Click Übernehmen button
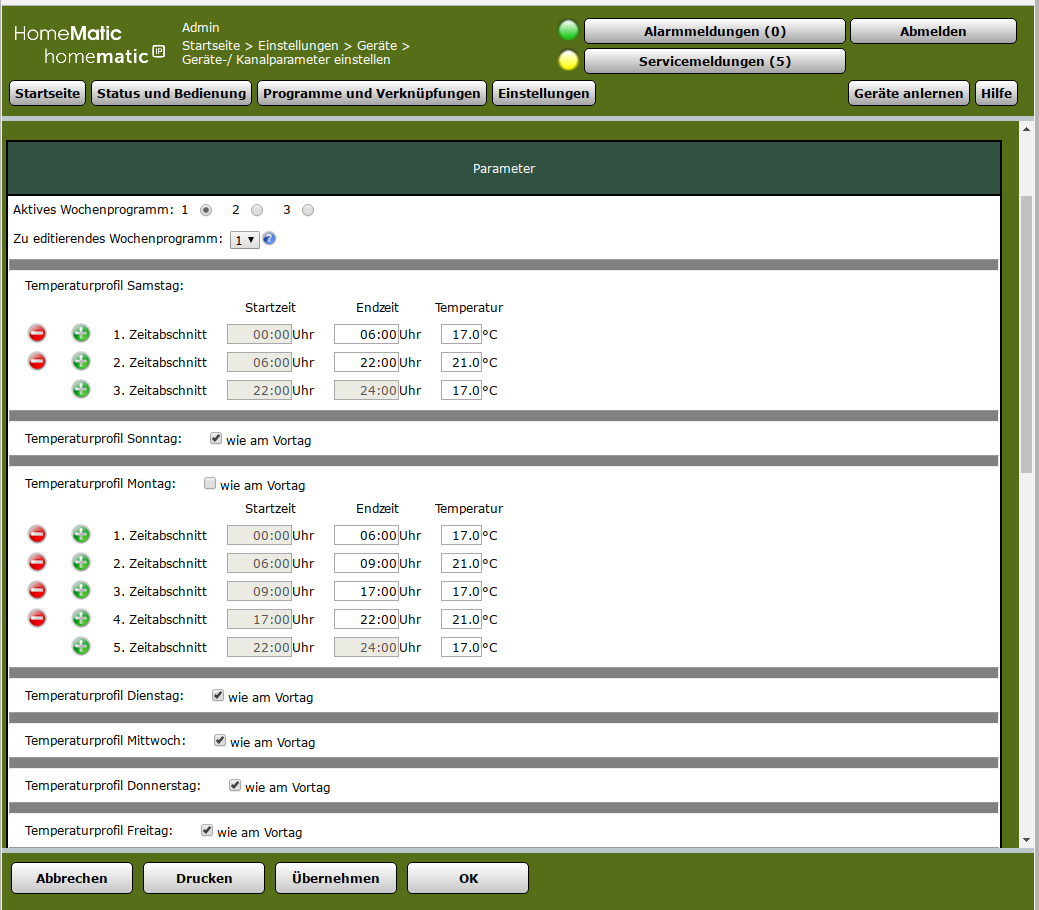The height and width of the screenshot is (910, 1039). pos(336,878)
